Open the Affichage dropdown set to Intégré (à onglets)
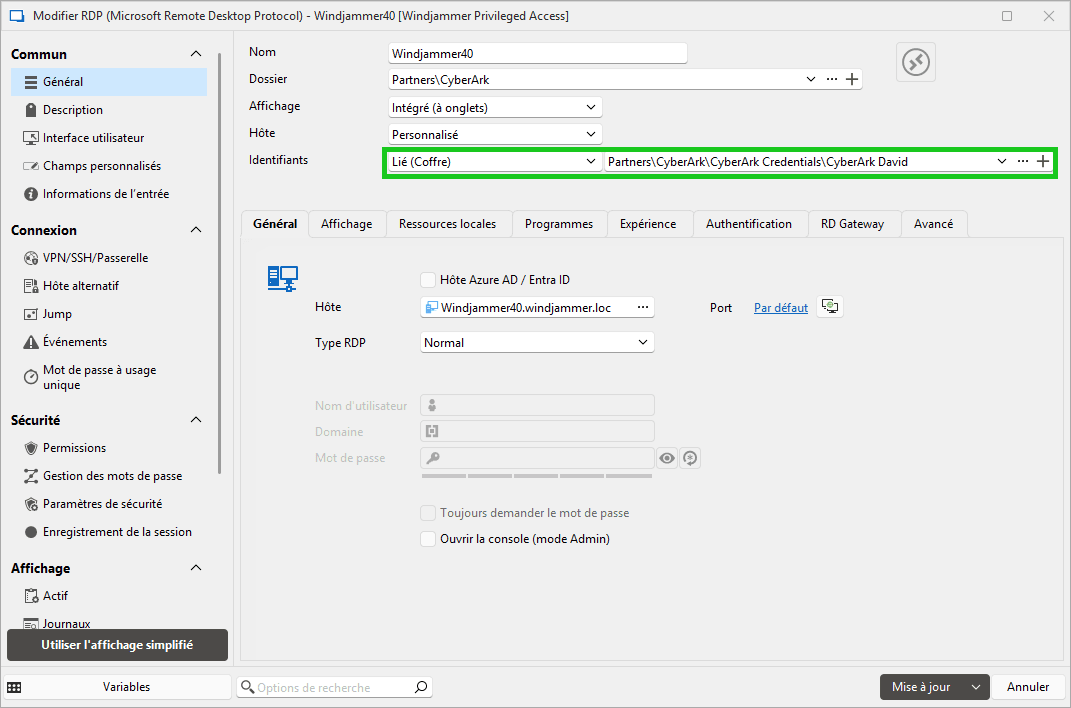 tap(494, 107)
